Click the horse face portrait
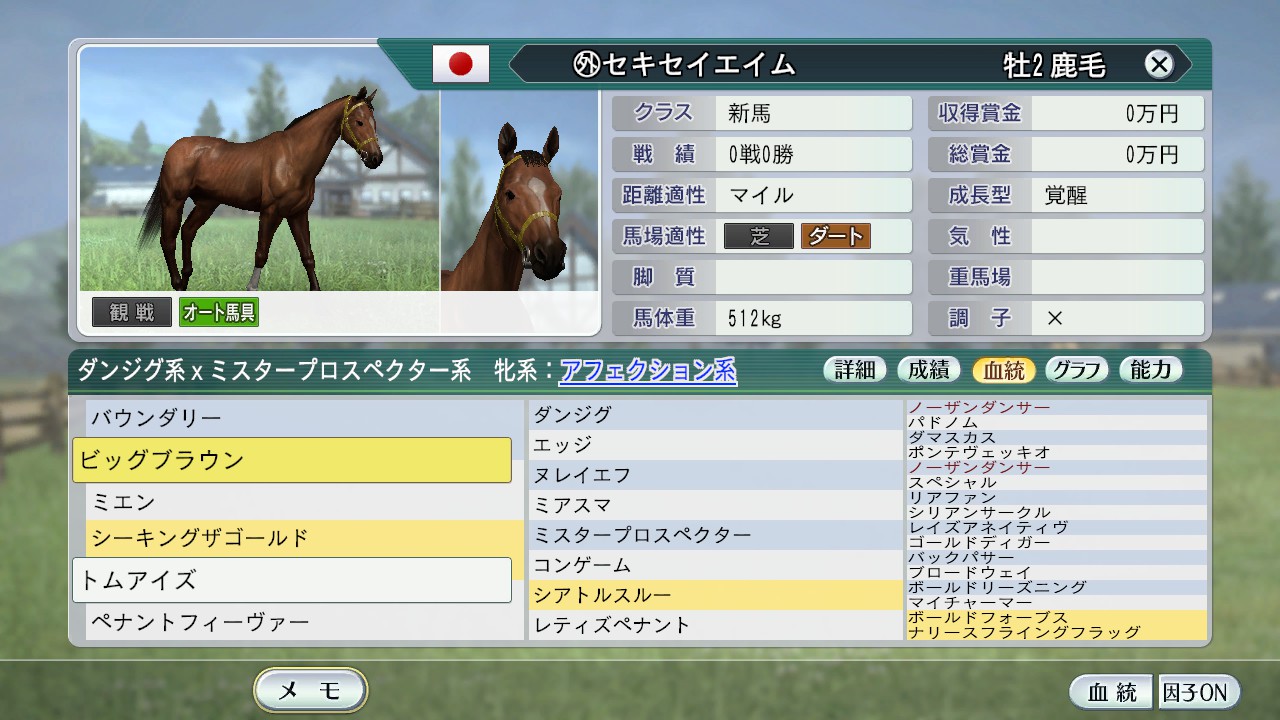Screen dimensions: 1280x720 pos(519,191)
